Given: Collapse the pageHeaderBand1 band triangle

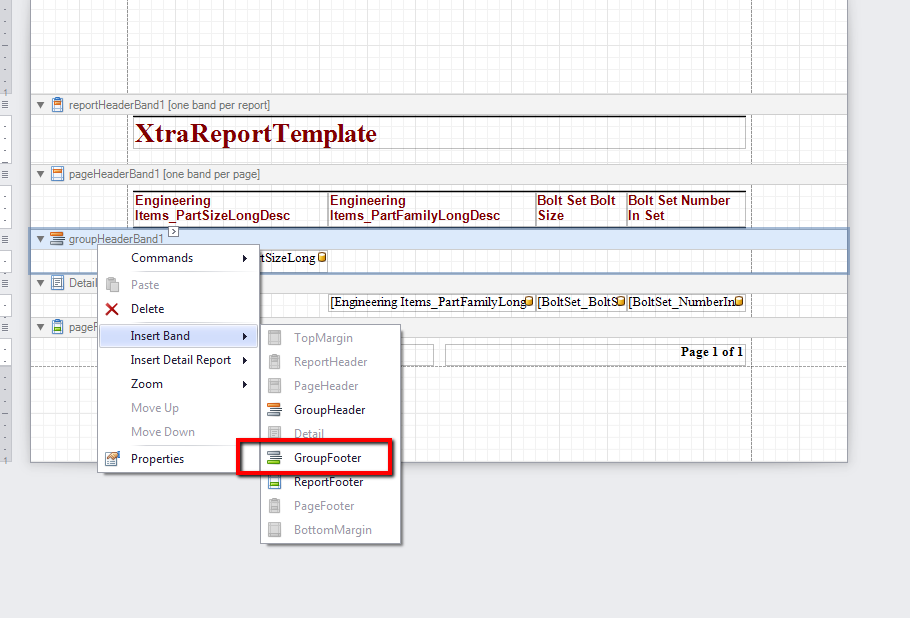Looking at the screenshot, I should tap(40, 173).
